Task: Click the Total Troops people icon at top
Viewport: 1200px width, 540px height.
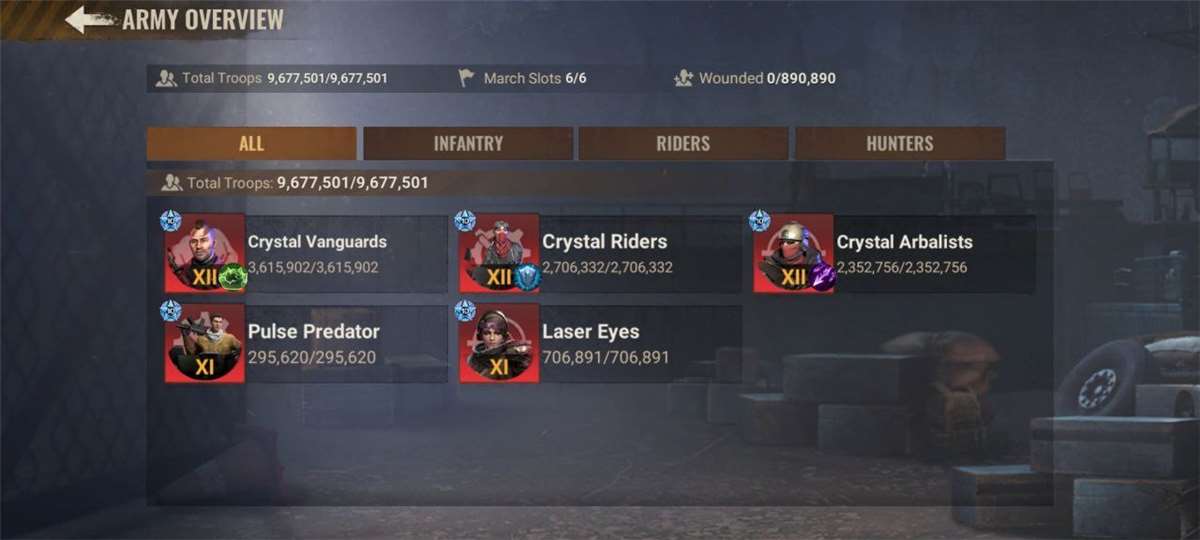Action: pos(166,78)
